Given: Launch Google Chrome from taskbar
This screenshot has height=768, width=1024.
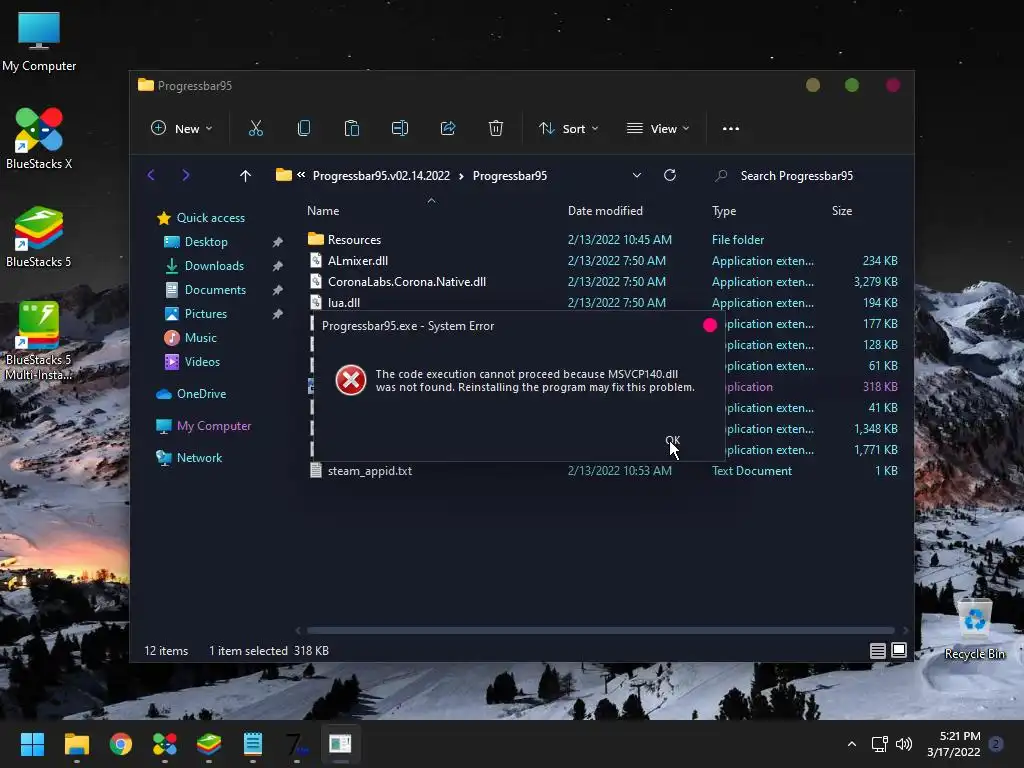Looking at the screenshot, I should tap(121, 744).
